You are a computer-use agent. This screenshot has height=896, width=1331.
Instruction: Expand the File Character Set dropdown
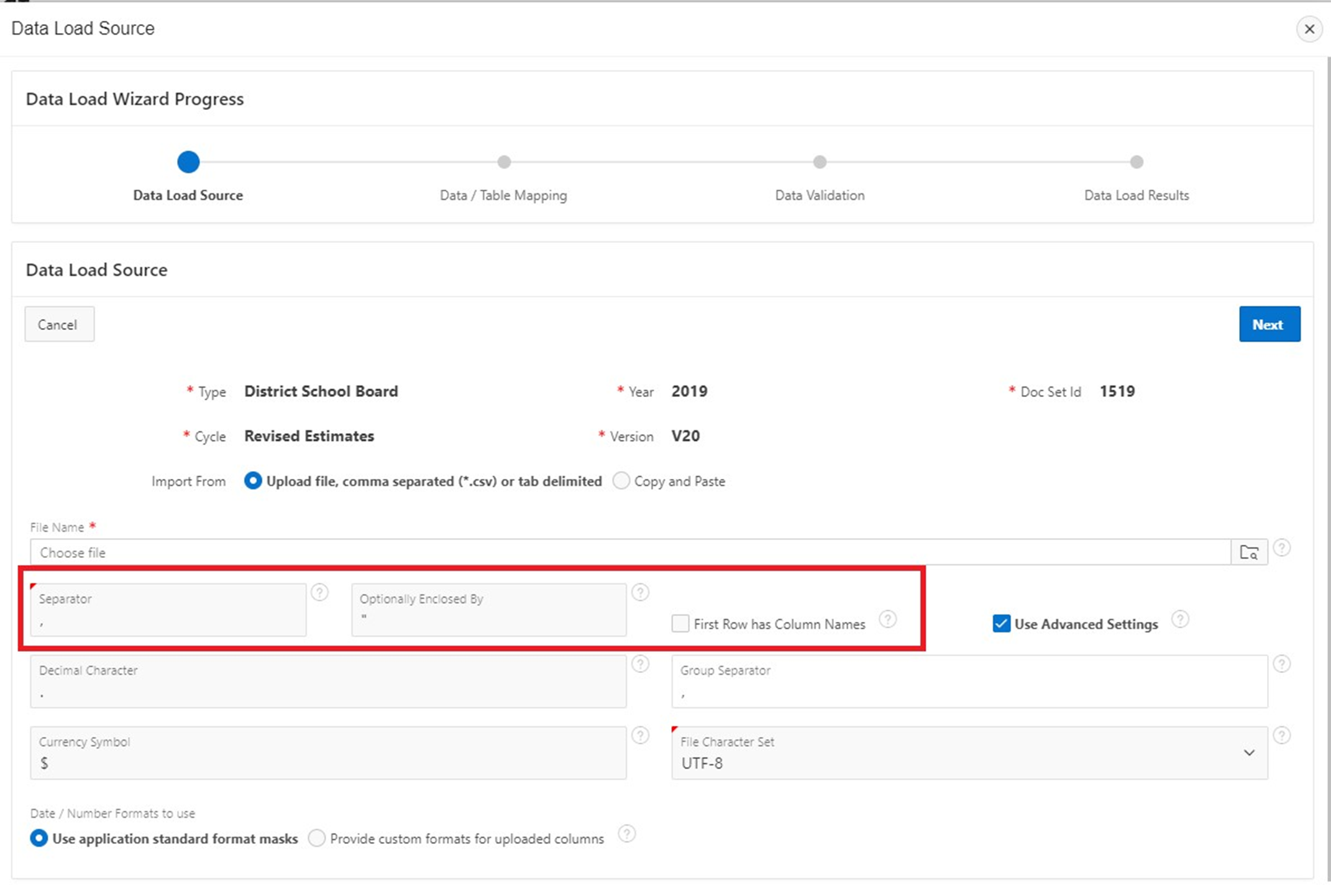pos(1248,752)
